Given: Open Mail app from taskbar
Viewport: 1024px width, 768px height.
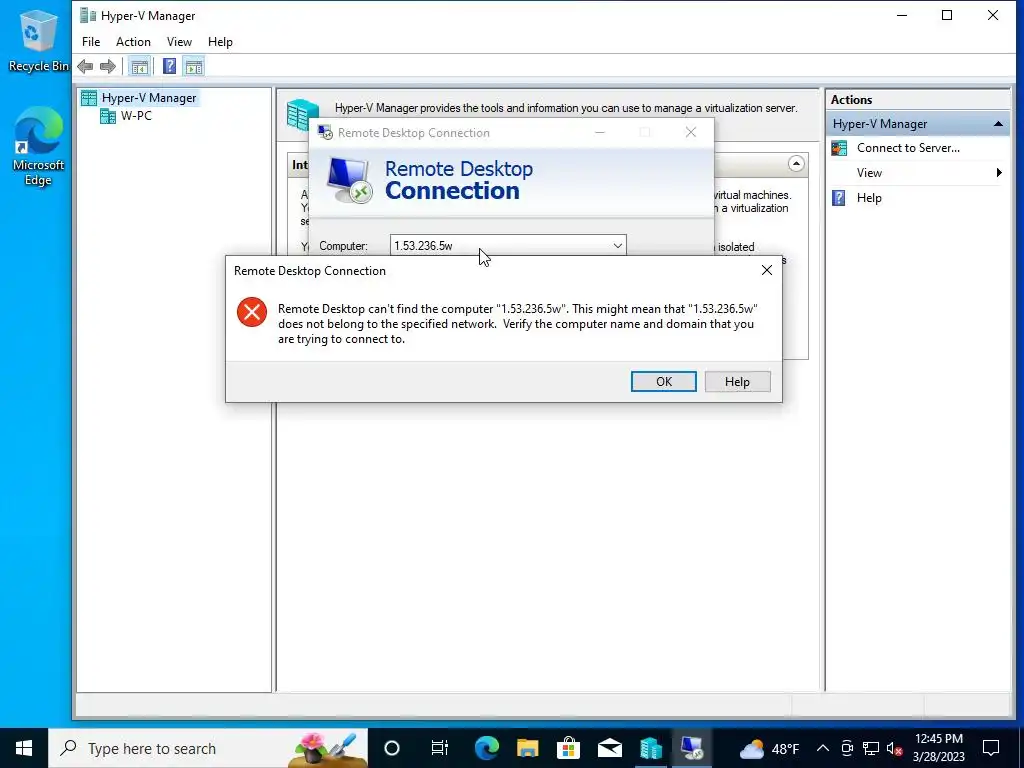Looking at the screenshot, I should click(609, 748).
